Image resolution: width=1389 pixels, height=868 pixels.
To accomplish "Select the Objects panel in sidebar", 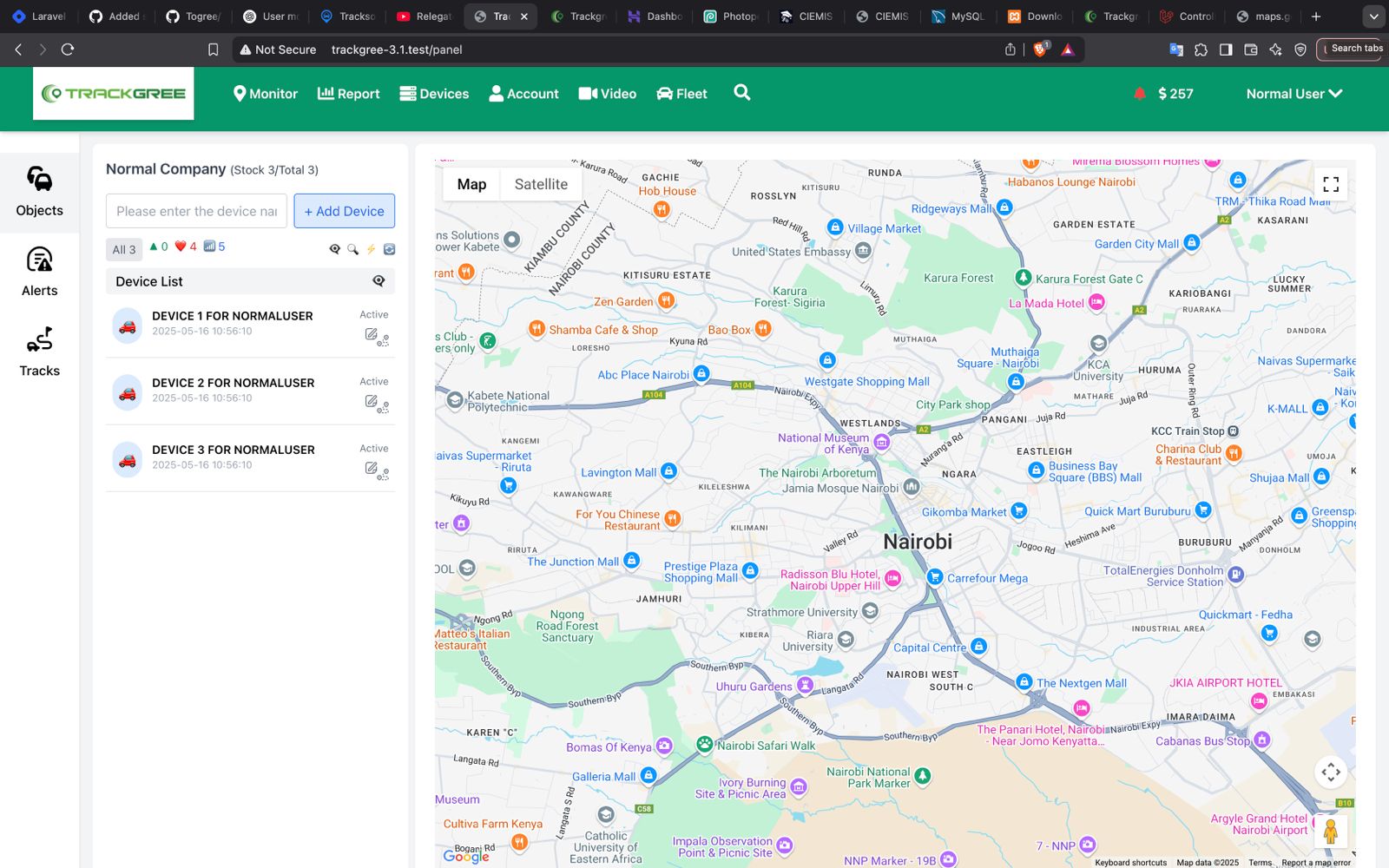I will point(39,191).
